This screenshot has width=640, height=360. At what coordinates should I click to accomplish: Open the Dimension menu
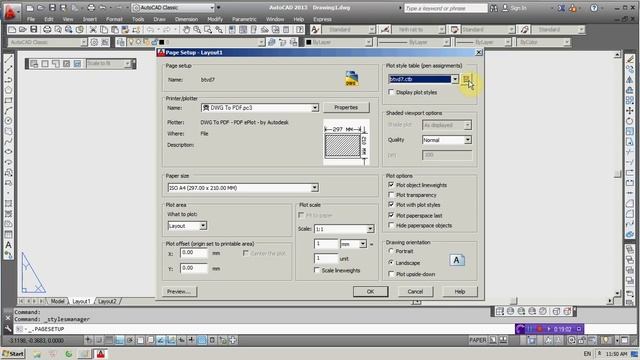(186, 19)
